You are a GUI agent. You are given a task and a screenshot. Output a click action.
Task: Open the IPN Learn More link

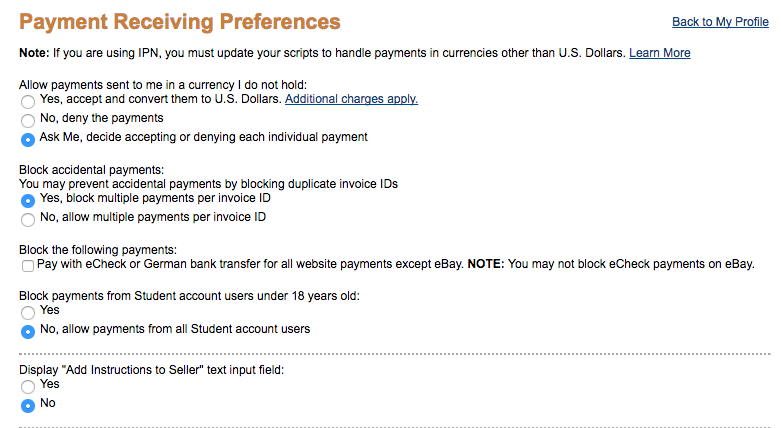click(659, 53)
